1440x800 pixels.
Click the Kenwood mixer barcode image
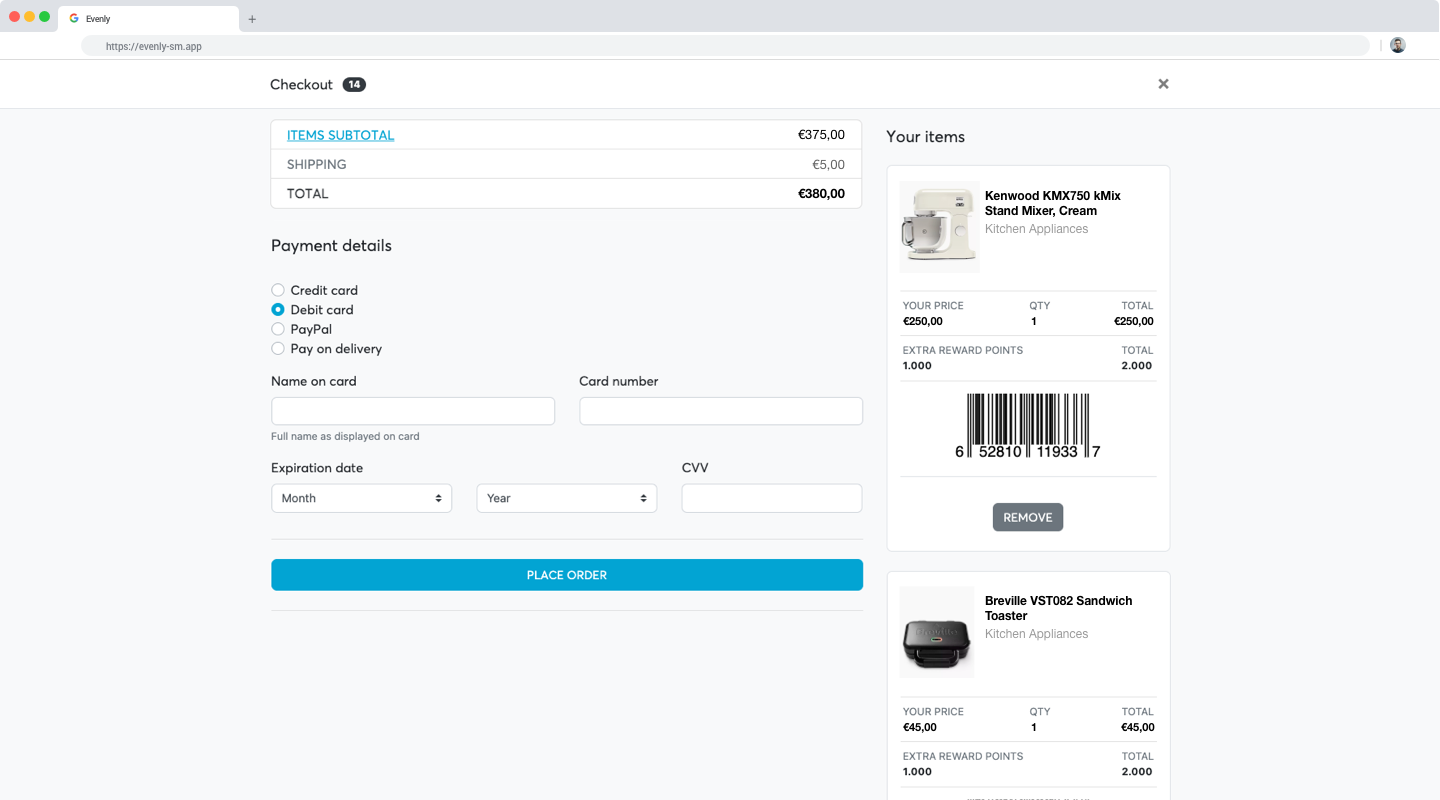1028,426
